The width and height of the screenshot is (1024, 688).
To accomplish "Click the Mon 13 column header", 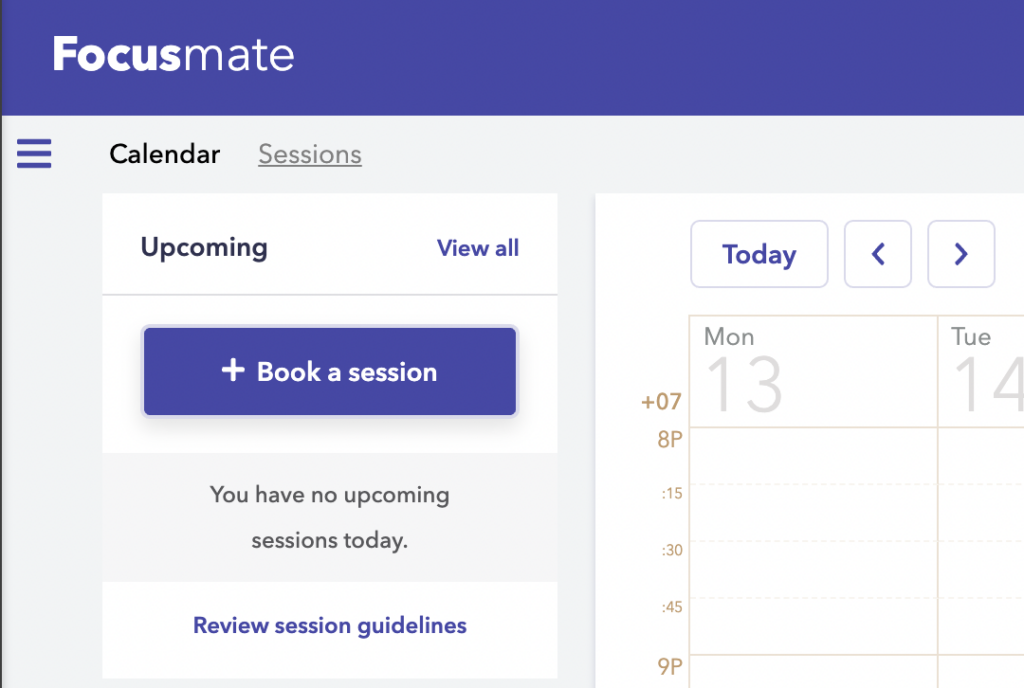I will pos(813,370).
